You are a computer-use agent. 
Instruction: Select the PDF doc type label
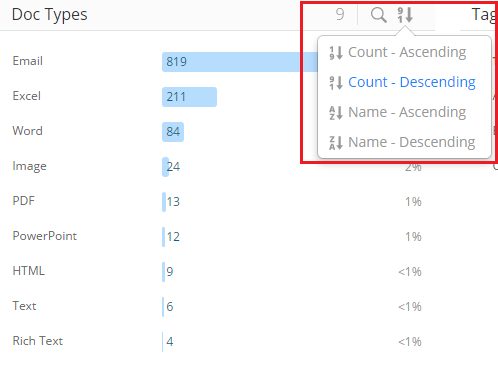point(23,201)
